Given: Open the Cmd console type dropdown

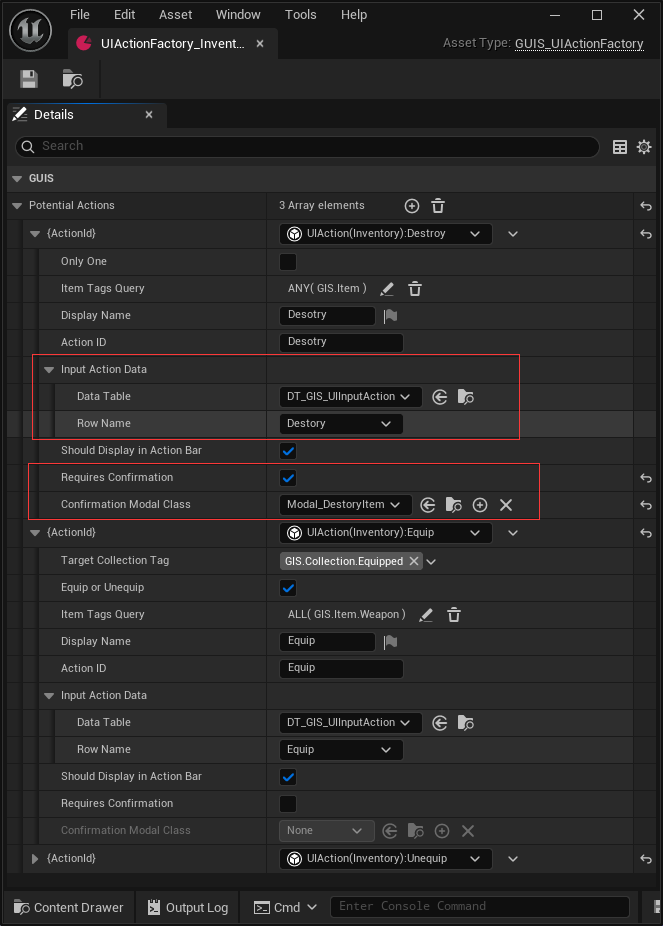Looking at the screenshot, I should [285, 908].
